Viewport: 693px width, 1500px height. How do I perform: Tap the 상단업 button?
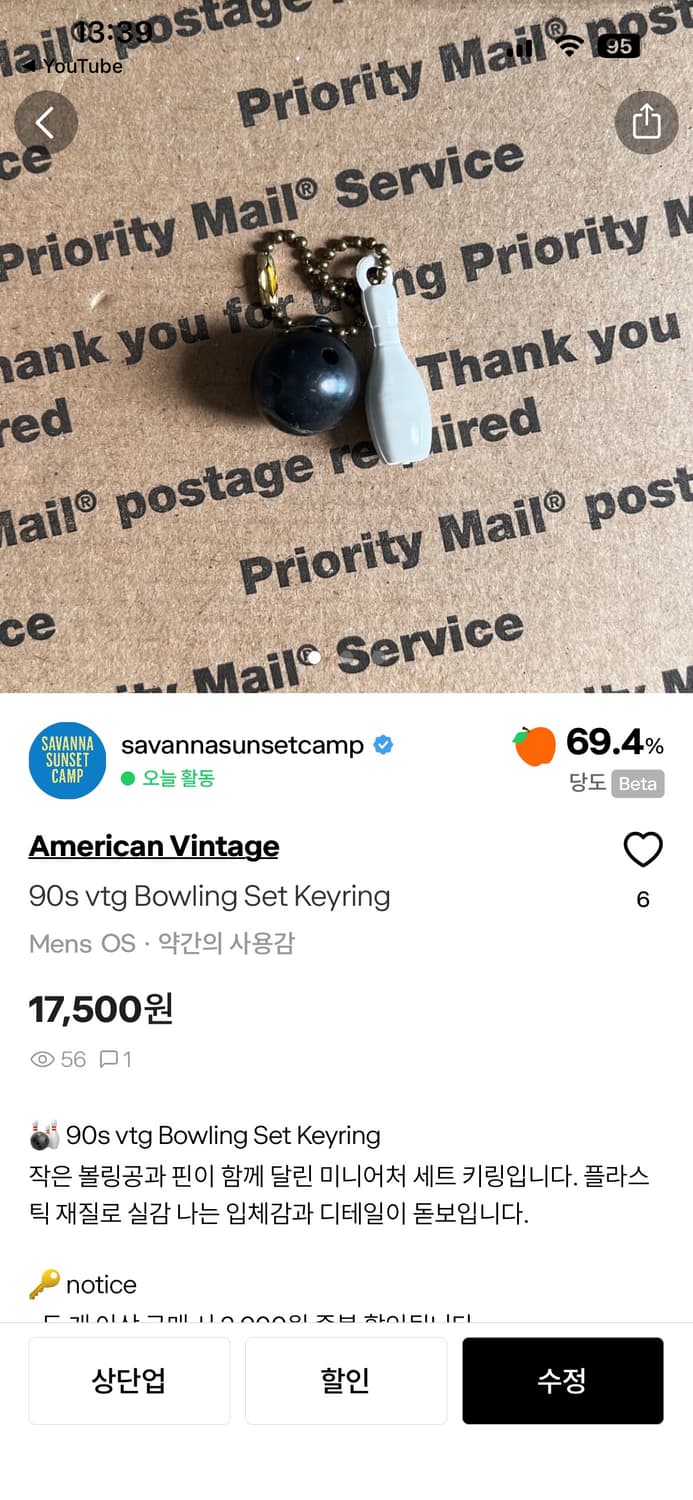coord(129,1381)
